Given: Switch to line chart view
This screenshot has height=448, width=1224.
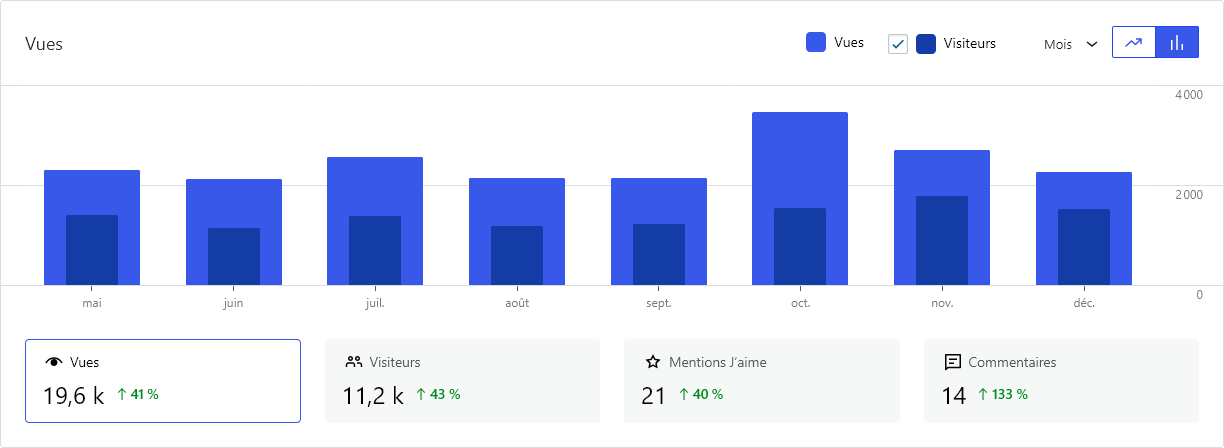Looking at the screenshot, I should [x=1133, y=43].
